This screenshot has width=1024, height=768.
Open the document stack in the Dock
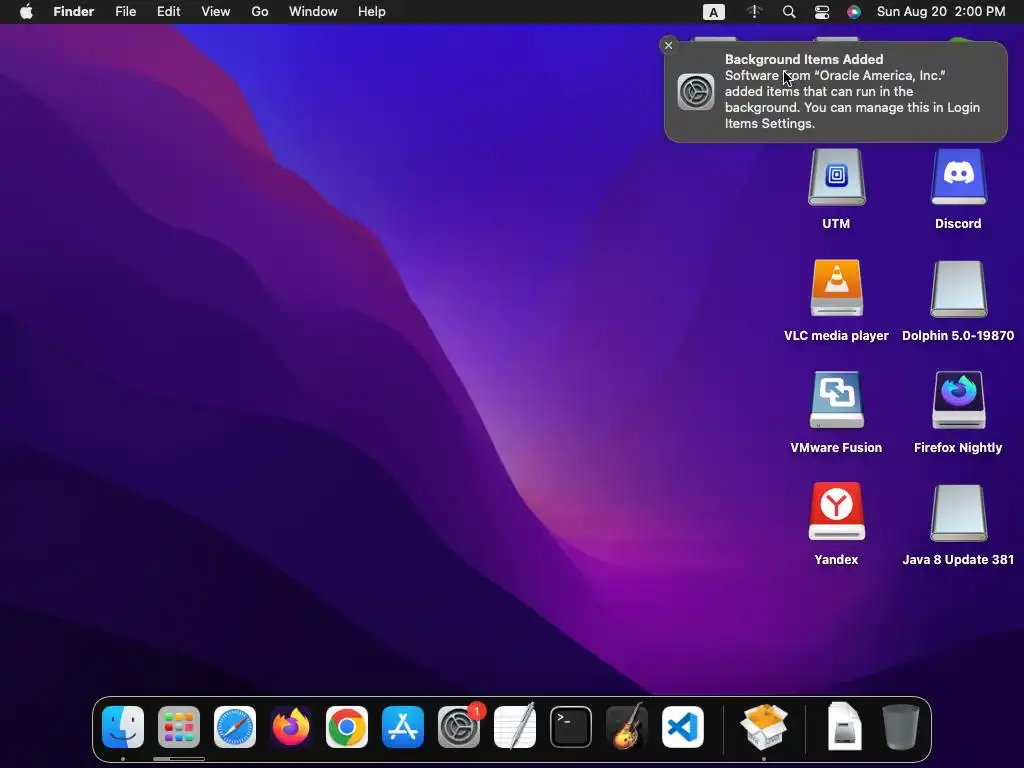pyautogui.click(x=844, y=727)
